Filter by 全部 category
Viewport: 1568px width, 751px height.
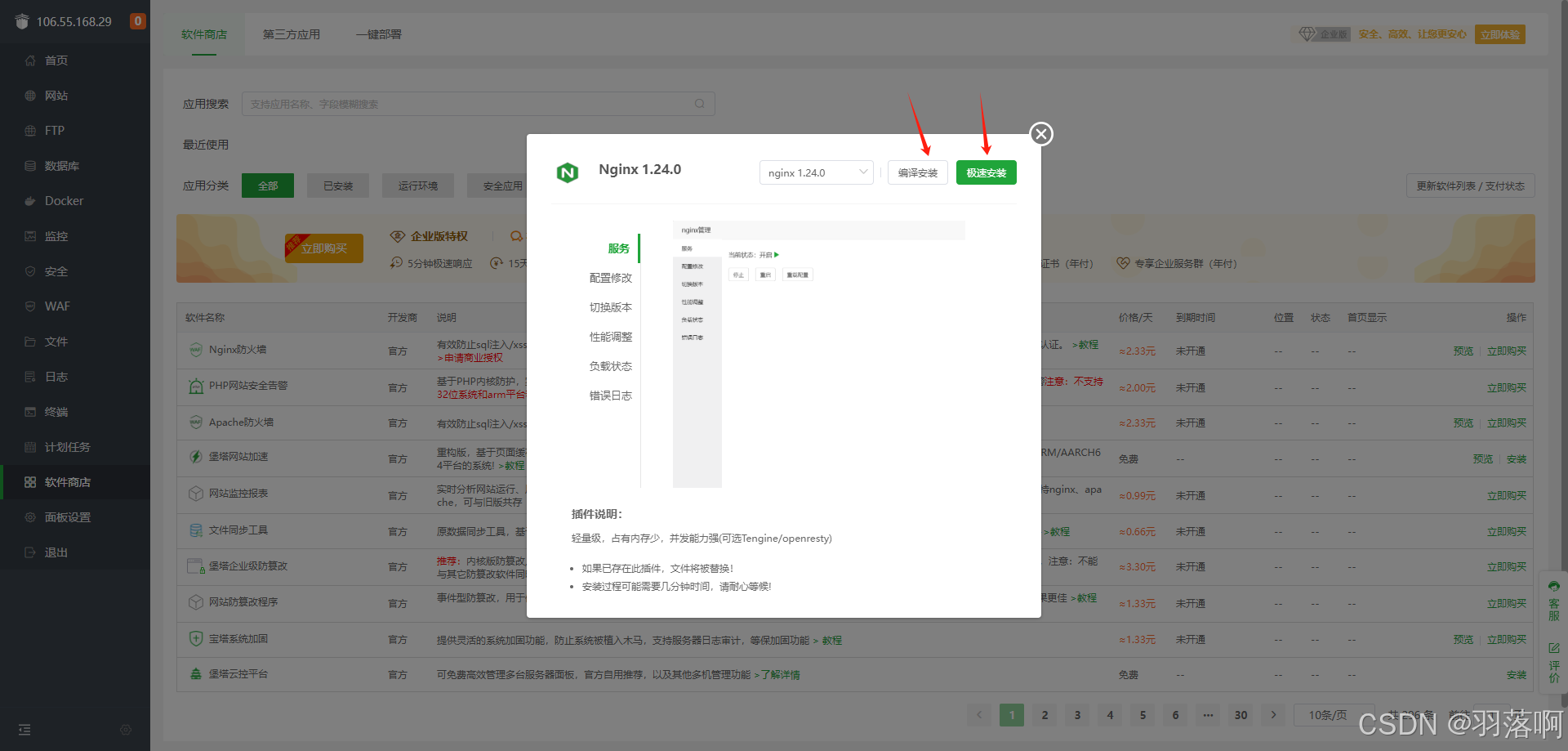click(268, 186)
